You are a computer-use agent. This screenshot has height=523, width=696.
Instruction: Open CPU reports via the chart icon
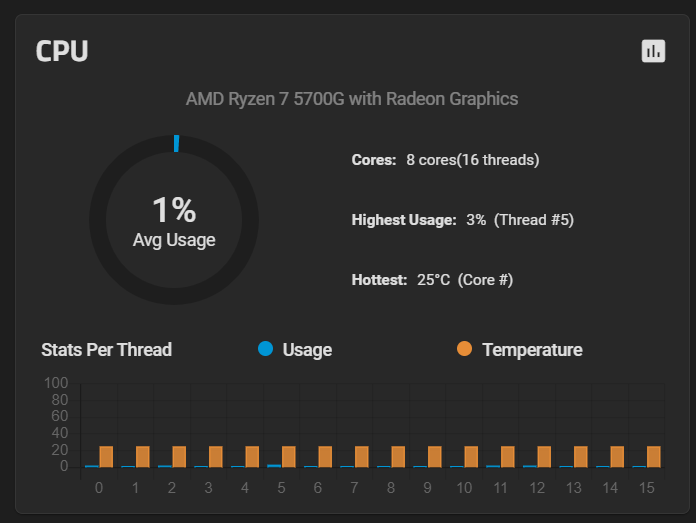coord(653,51)
